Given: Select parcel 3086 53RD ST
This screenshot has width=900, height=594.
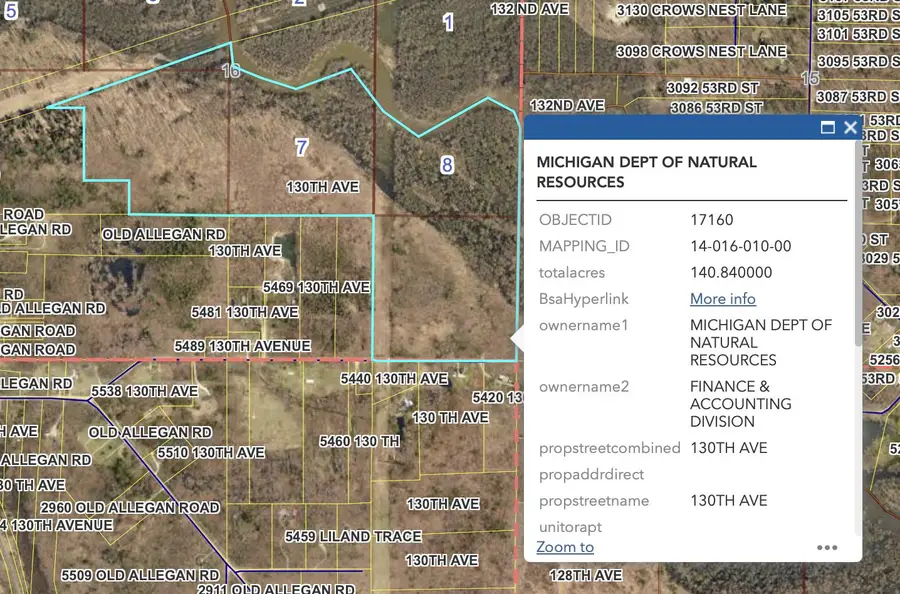Looking at the screenshot, I should point(716,108).
